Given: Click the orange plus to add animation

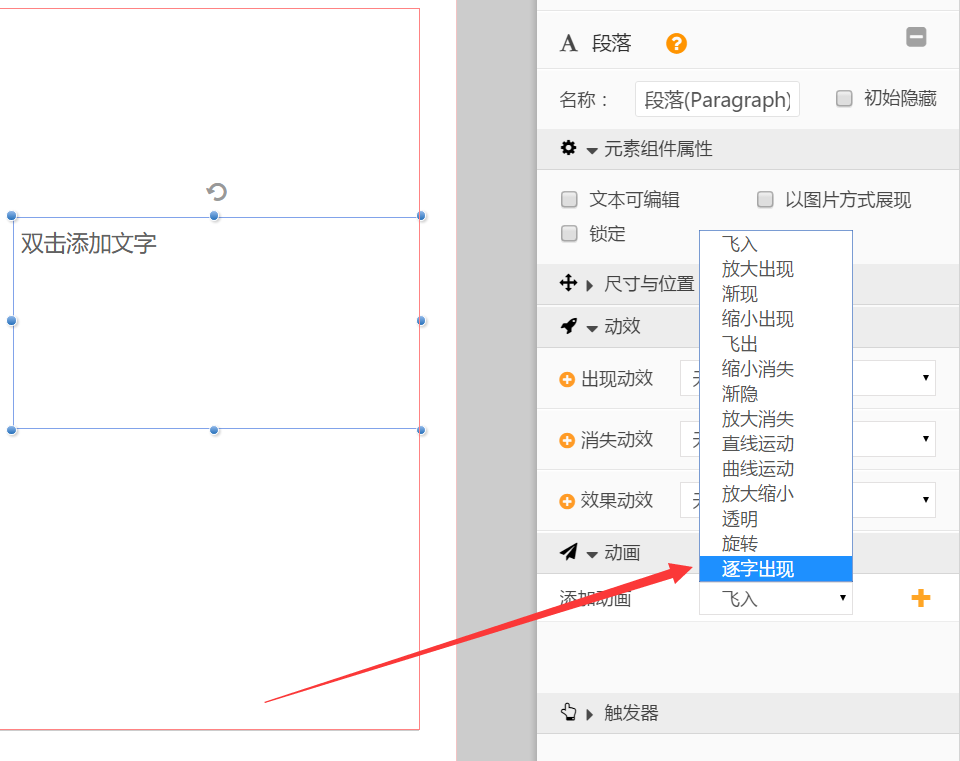Looking at the screenshot, I should 920,598.
